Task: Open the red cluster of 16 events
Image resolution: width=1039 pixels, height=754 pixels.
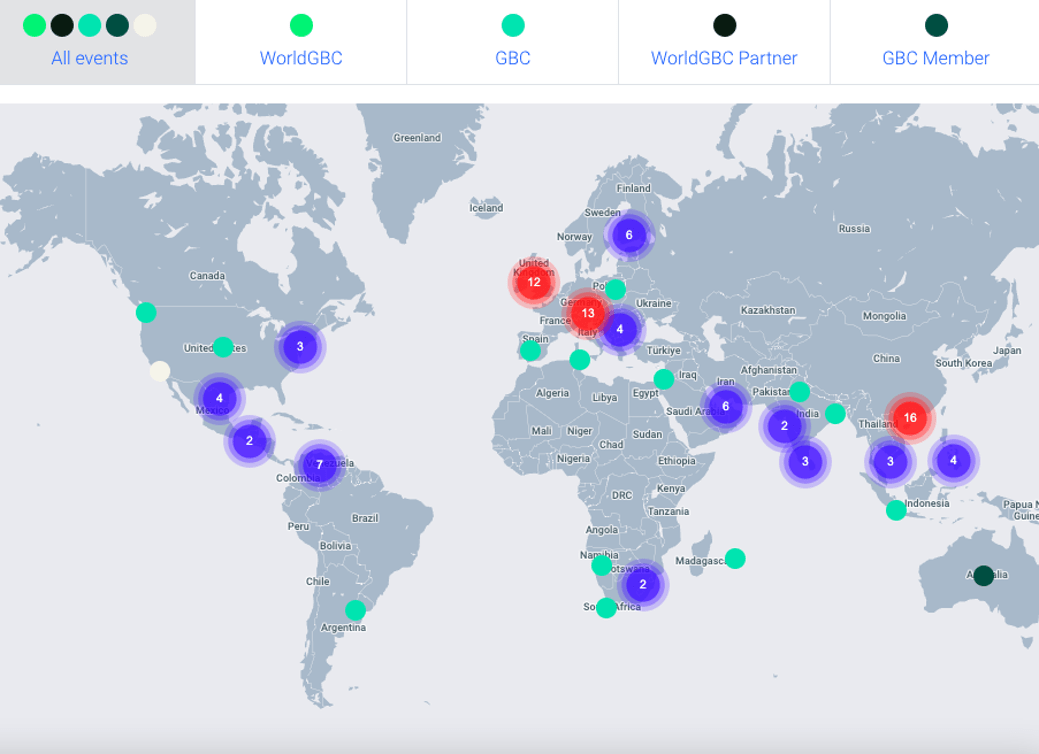Action: 910,418
